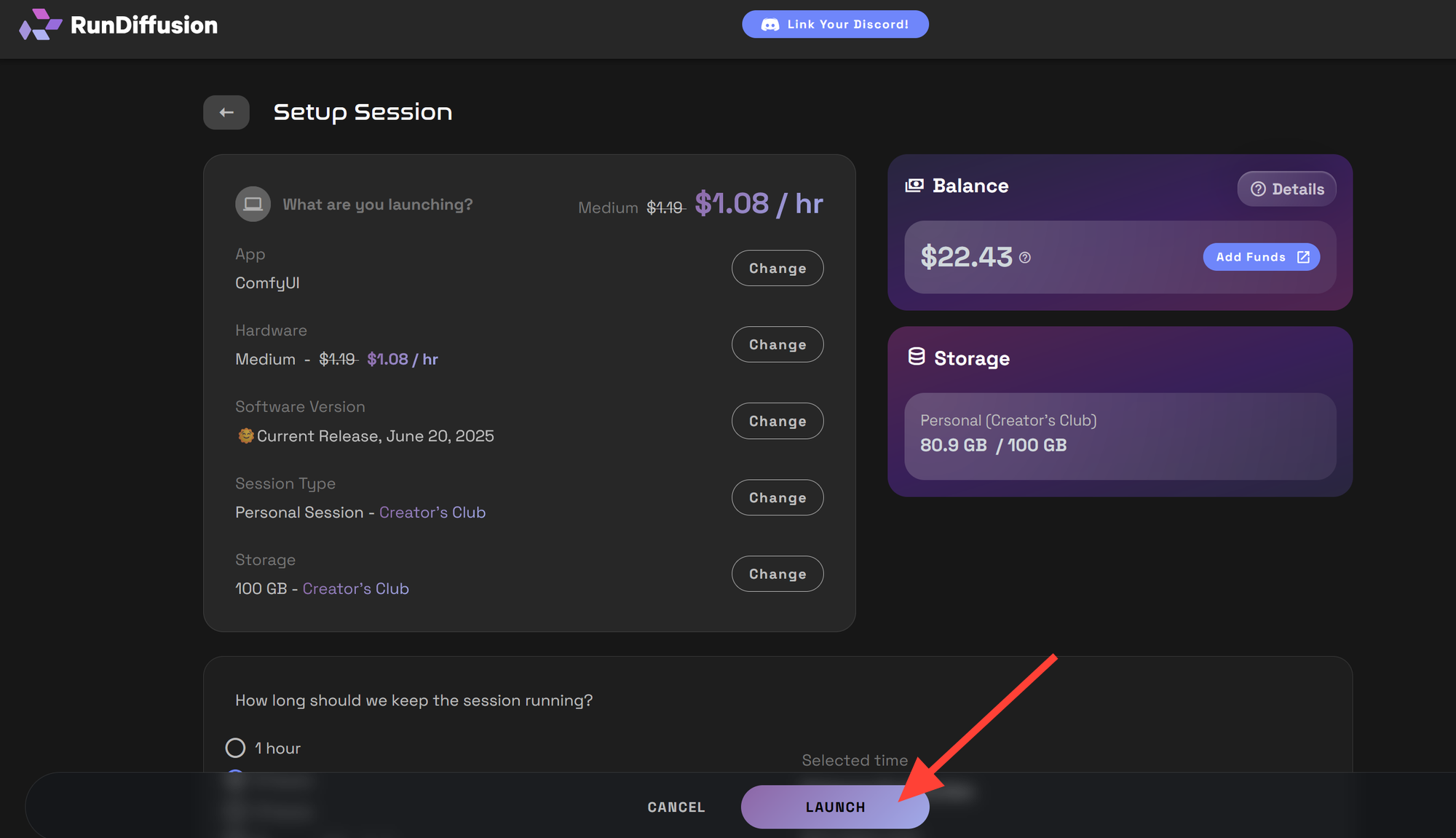This screenshot has height=838, width=1456.
Task: Launch the session
Action: (835, 807)
